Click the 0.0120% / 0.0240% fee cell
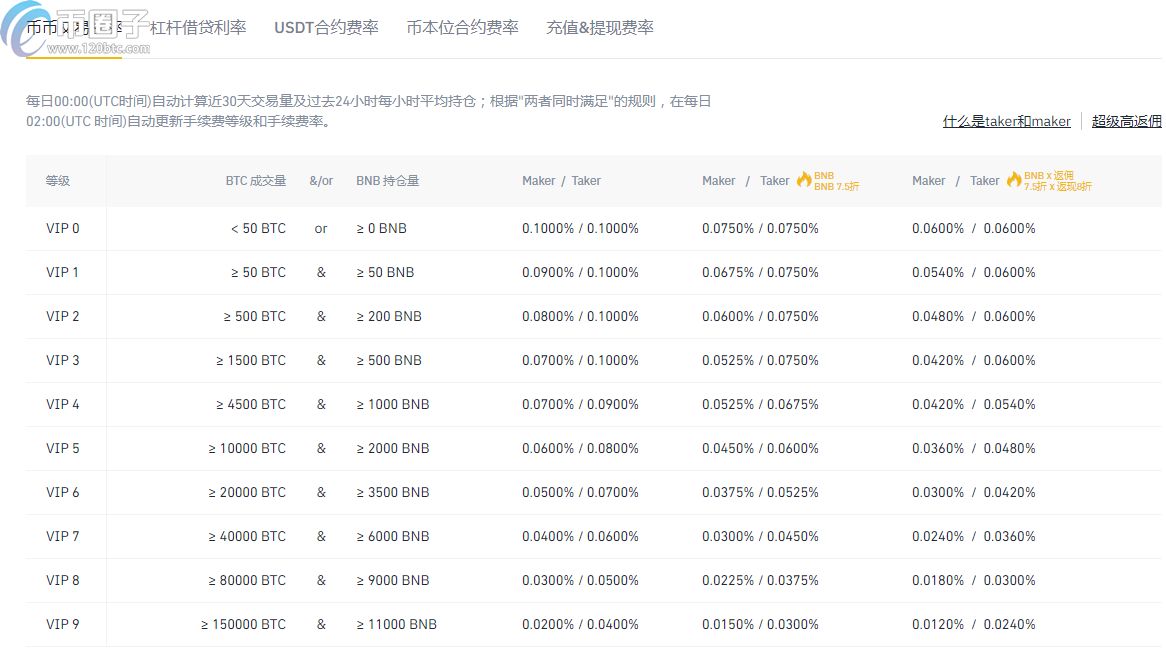Image resolution: width=1166 pixels, height=654 pixels. pos(973,624)
